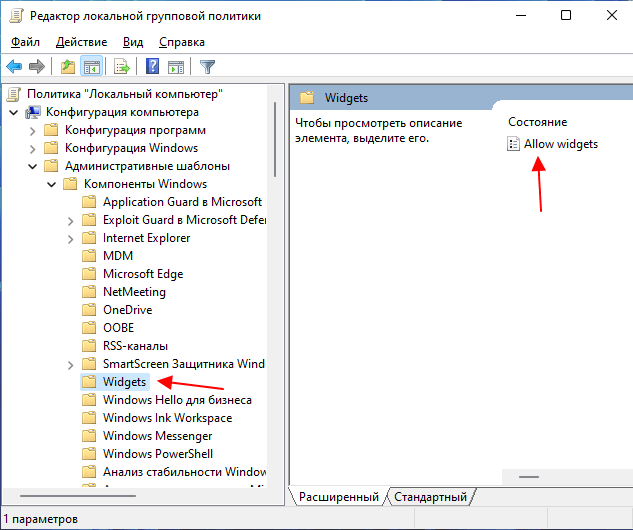
Task: Select the Allow widgets policy setting
Action: [x=561, y=144]
